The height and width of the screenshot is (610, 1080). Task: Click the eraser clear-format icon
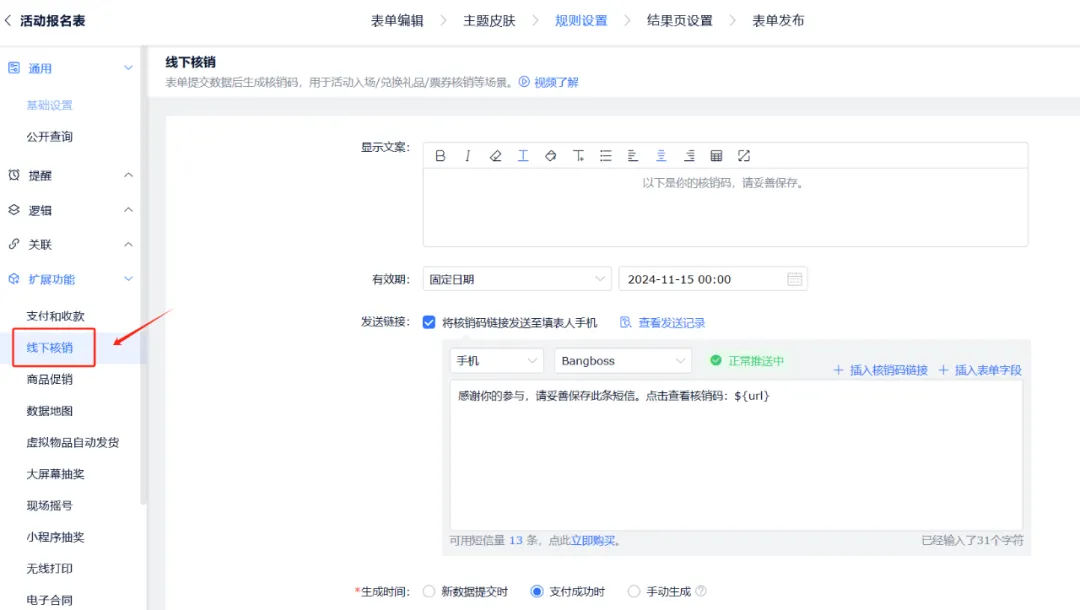495,156
